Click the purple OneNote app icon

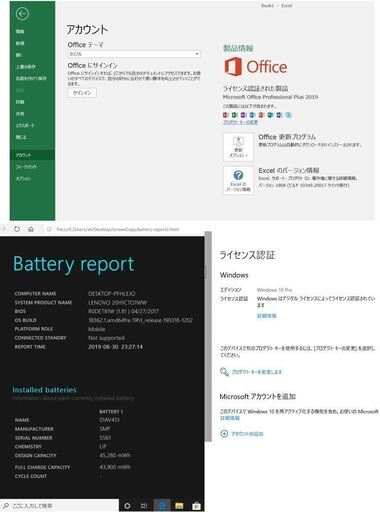point(244,115)
